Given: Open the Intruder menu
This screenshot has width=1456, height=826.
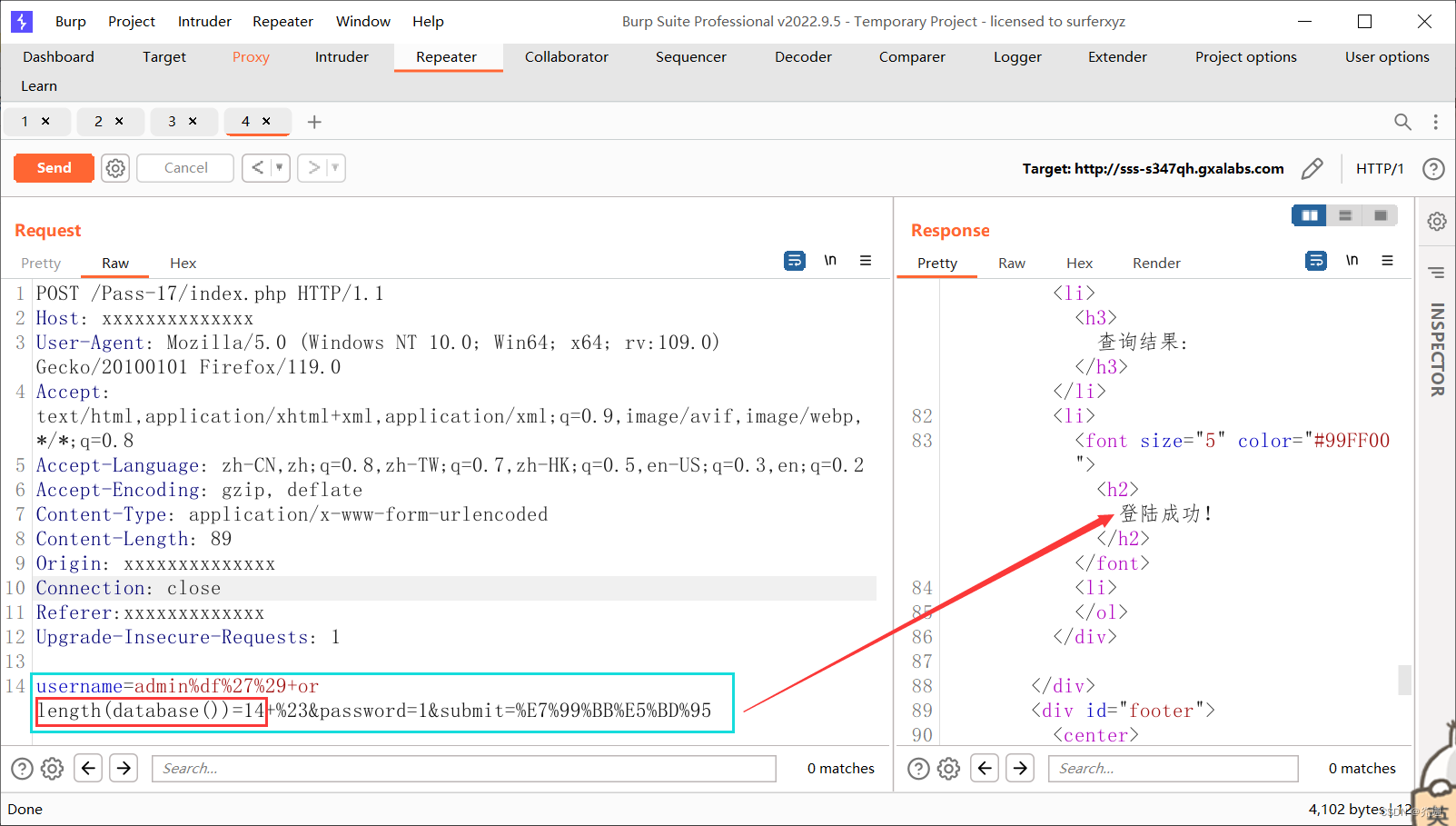Looking at the screenshot, I should 204,21.
